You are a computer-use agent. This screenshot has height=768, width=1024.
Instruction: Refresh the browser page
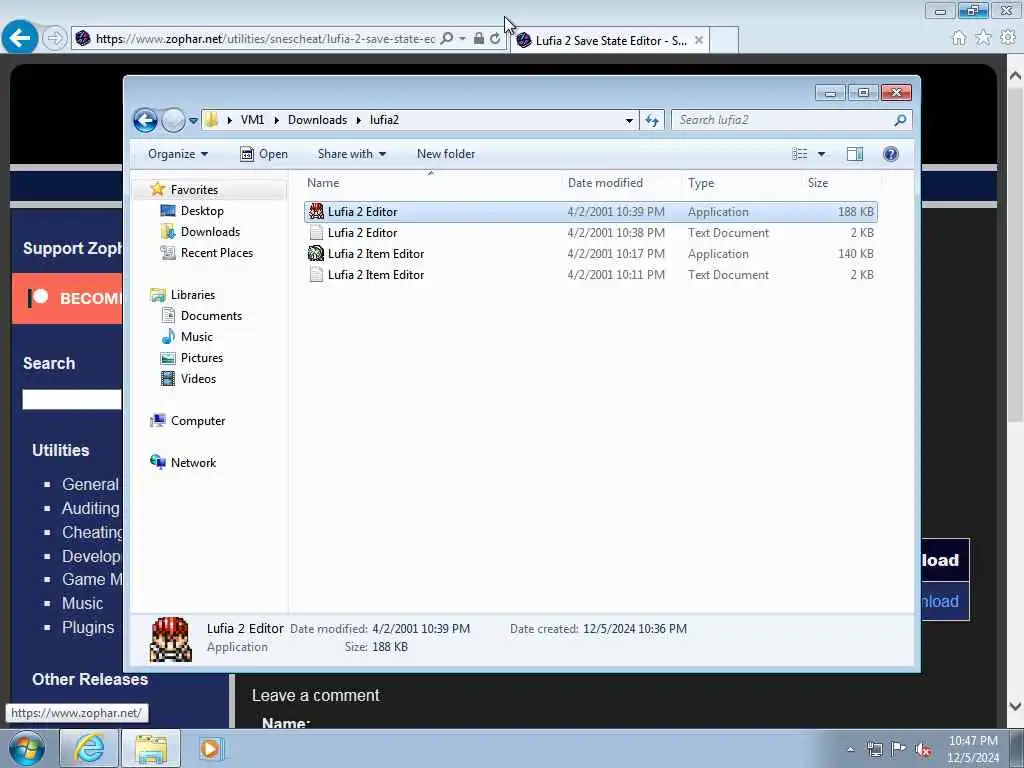coord(496,39)
